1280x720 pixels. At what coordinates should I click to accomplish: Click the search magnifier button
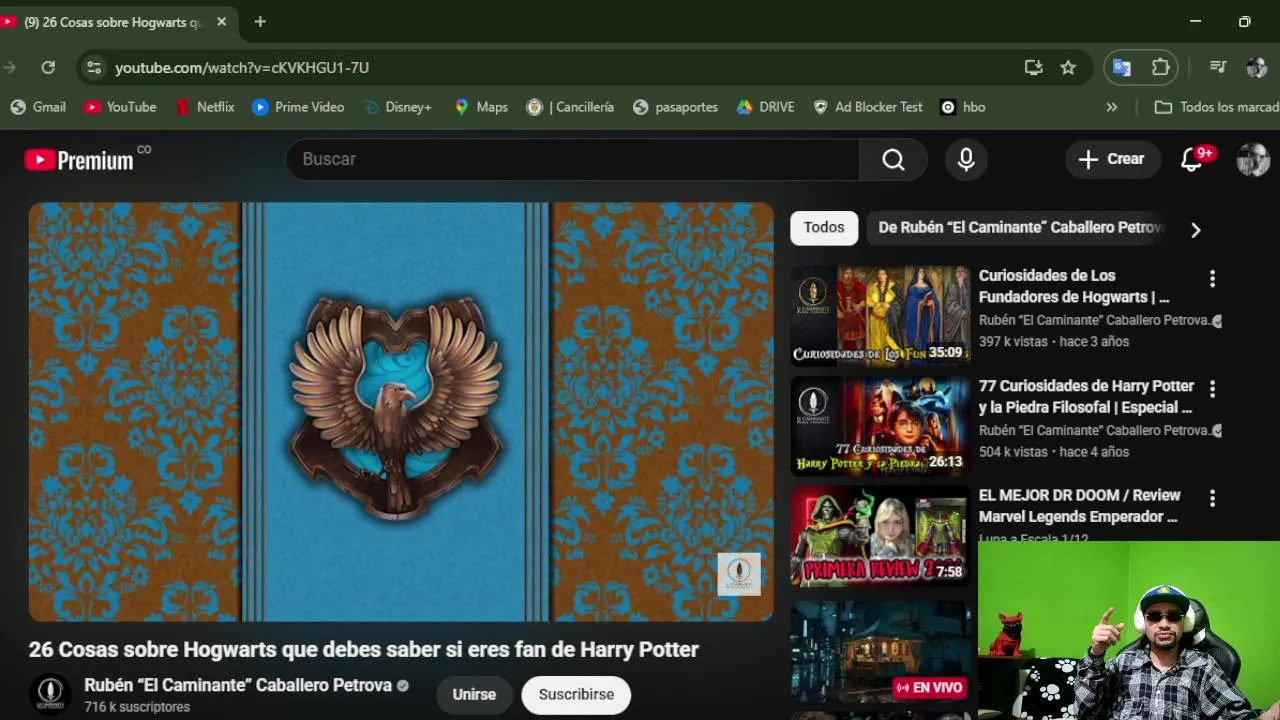pos(893,159)
